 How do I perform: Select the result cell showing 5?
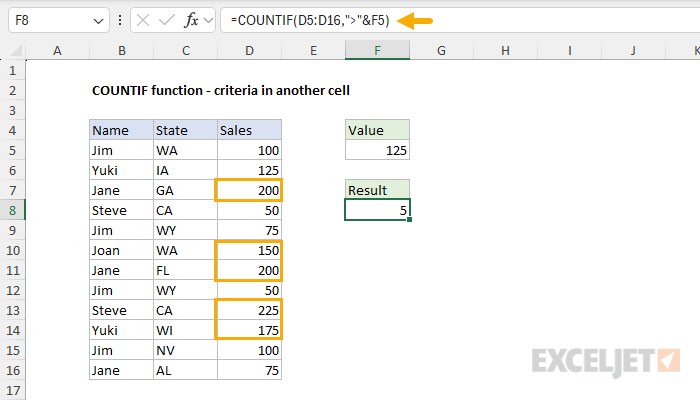pyautogui.click(x=377, y=210)
